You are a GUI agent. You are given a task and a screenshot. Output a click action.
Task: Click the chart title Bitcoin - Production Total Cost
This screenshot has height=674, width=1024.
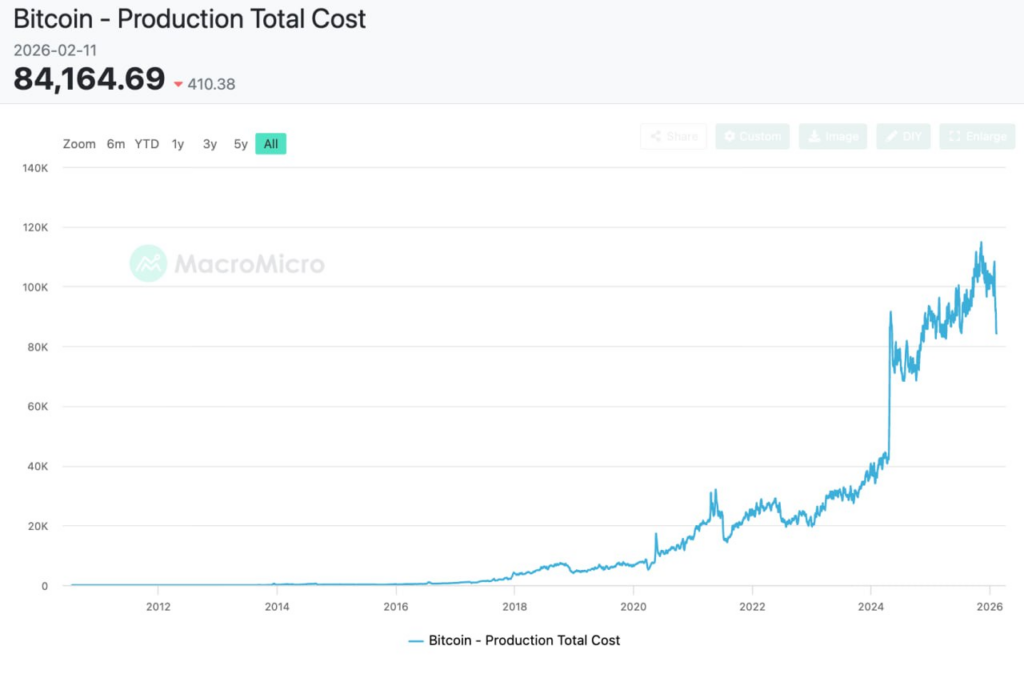coord(190,18)
